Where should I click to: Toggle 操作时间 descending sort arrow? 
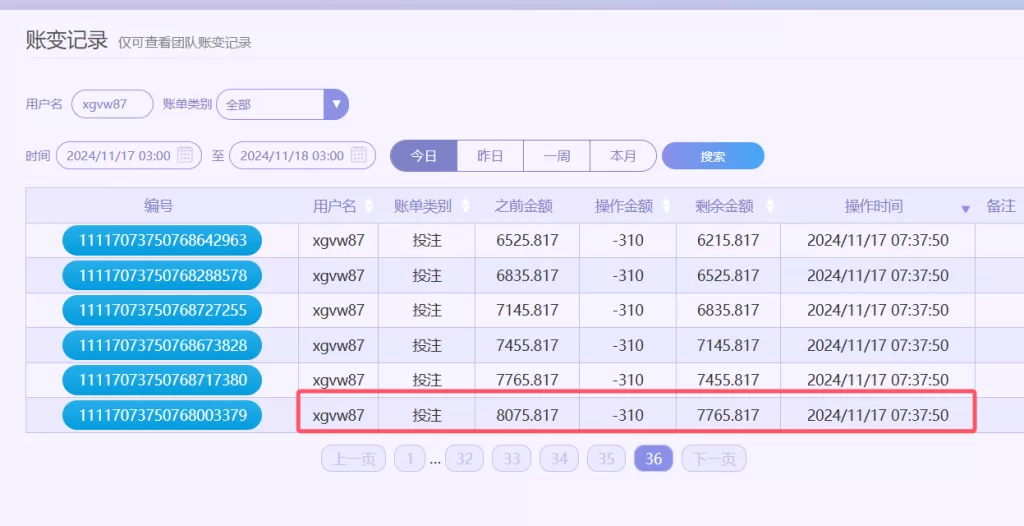[965, 209]
